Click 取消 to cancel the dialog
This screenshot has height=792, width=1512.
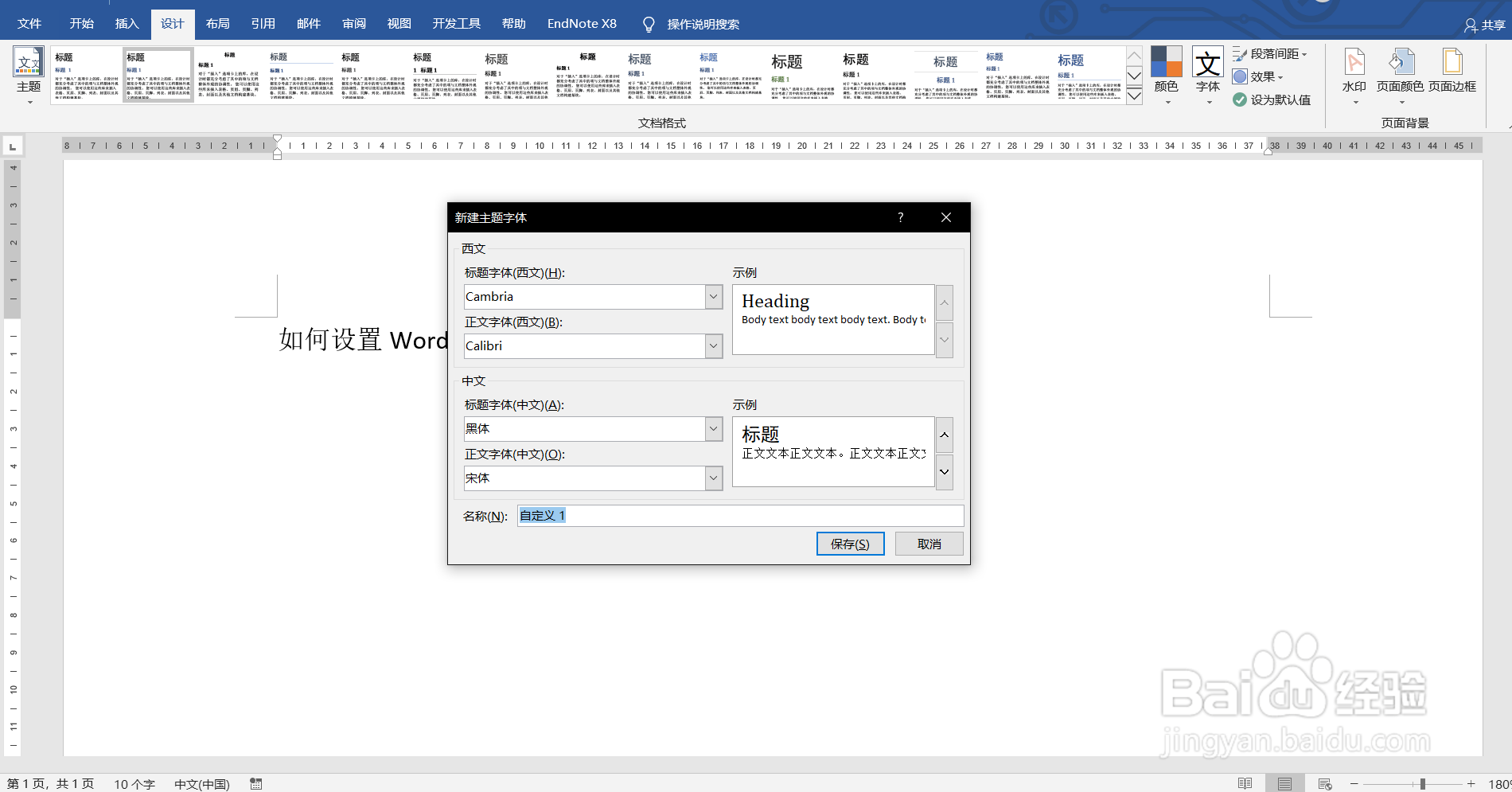tap(929, 544)
